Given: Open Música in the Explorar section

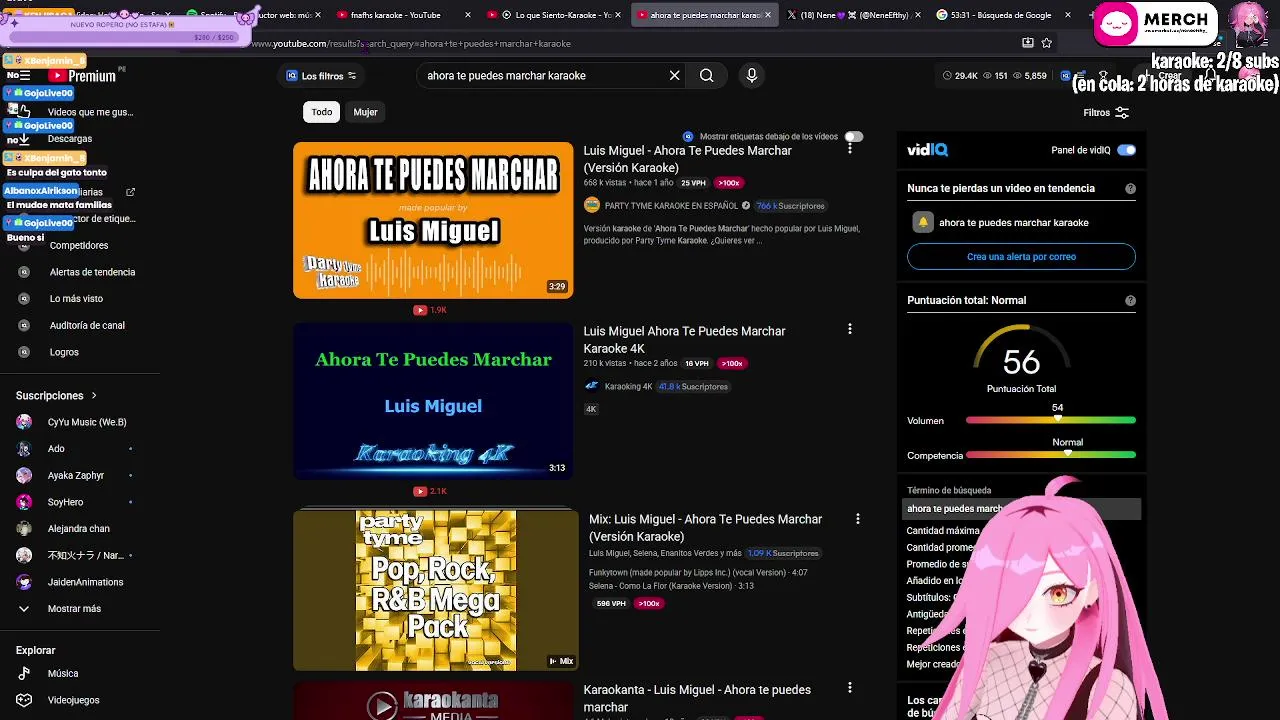Looking at the screenshot, I should (x=63, y=673).
